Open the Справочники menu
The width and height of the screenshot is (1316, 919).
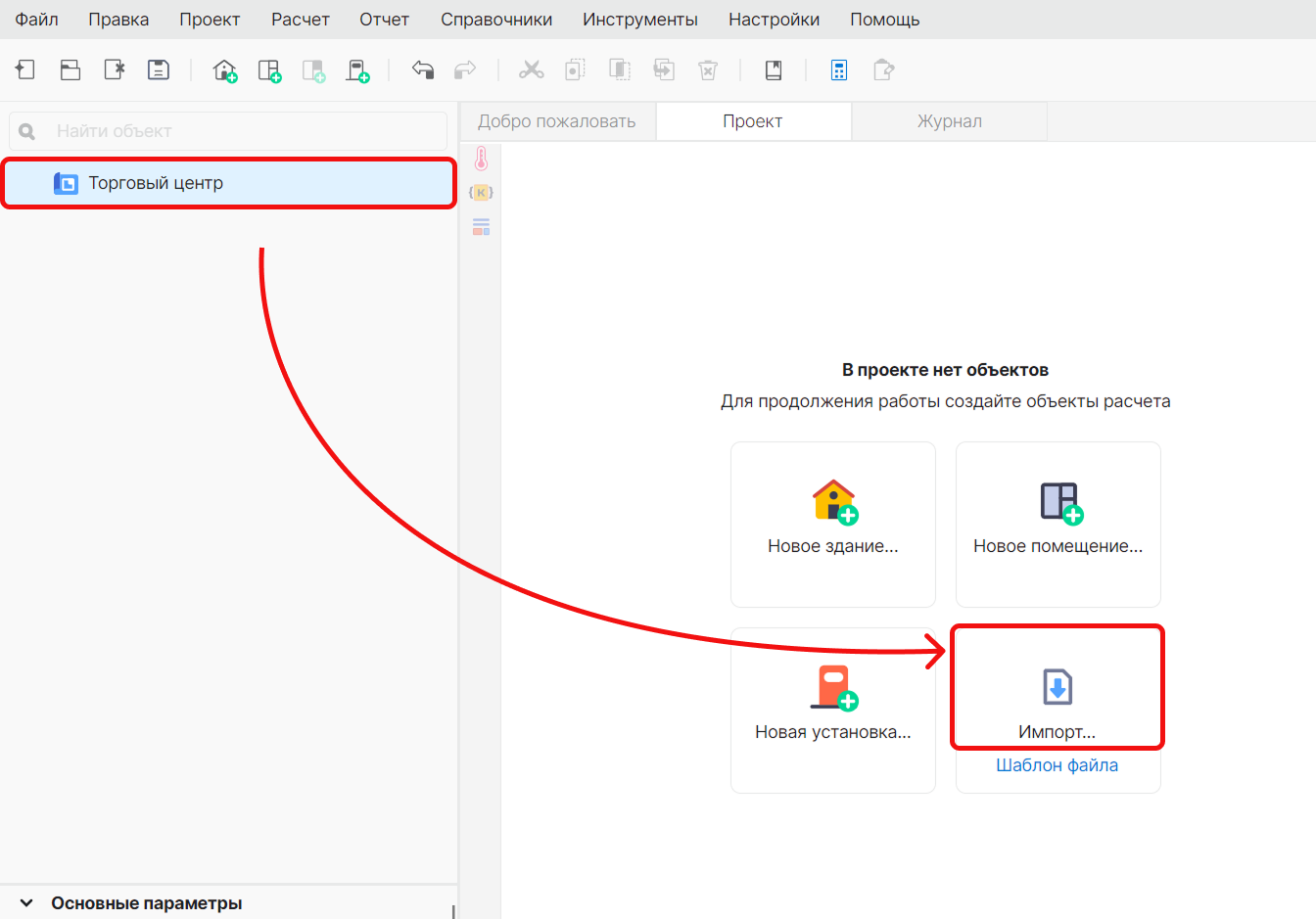coord(496,20)
